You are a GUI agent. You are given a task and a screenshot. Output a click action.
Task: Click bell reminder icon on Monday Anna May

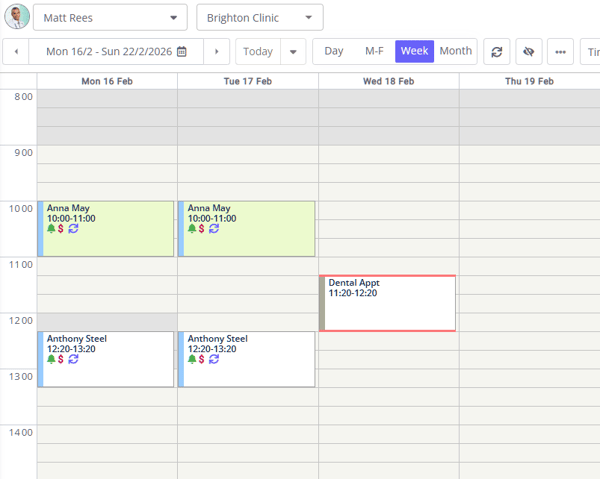[x=51, y=229]
